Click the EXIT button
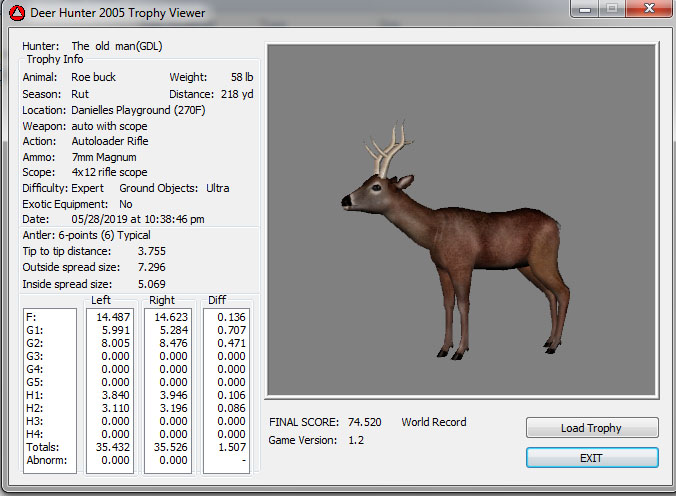Screen dimensions: 676x496 592,458
